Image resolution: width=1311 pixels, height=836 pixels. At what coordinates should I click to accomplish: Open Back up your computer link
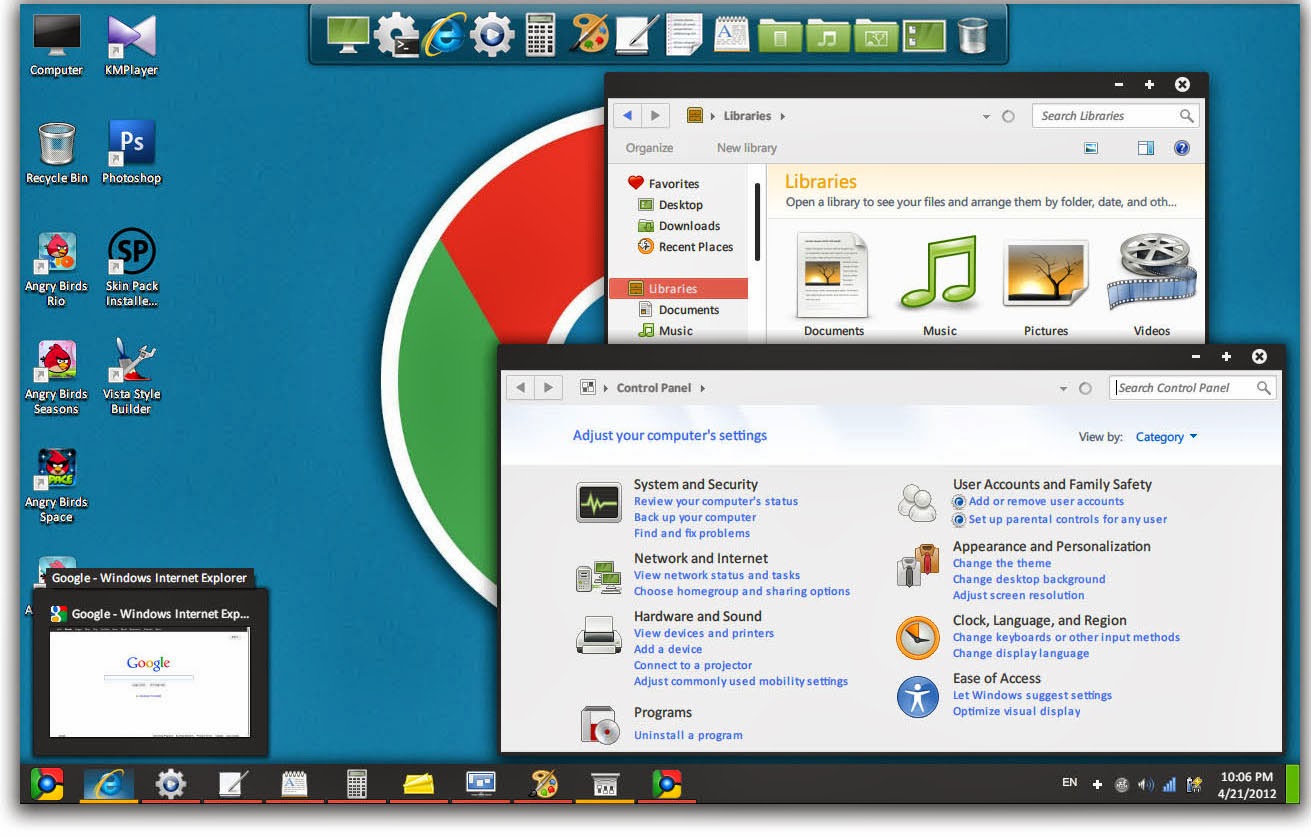click(695, 517)
